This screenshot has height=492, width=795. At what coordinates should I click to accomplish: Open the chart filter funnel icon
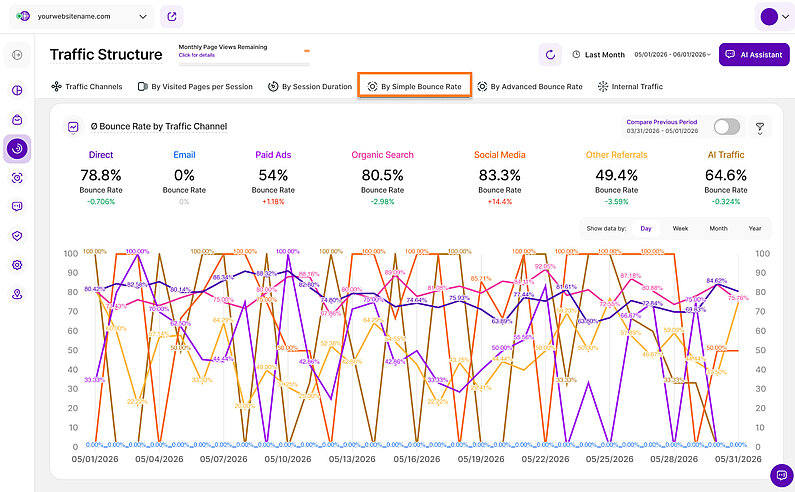[760, 128]
